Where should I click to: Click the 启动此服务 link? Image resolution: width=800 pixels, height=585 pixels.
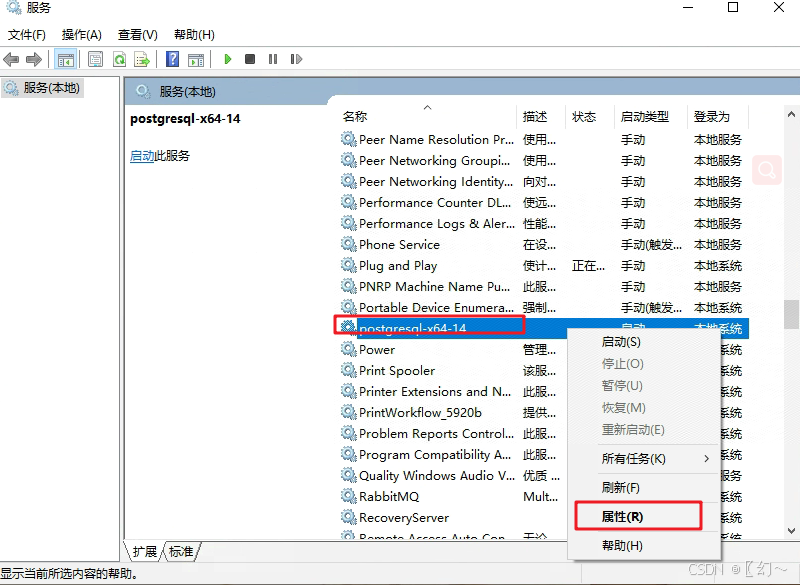(144, 156)
